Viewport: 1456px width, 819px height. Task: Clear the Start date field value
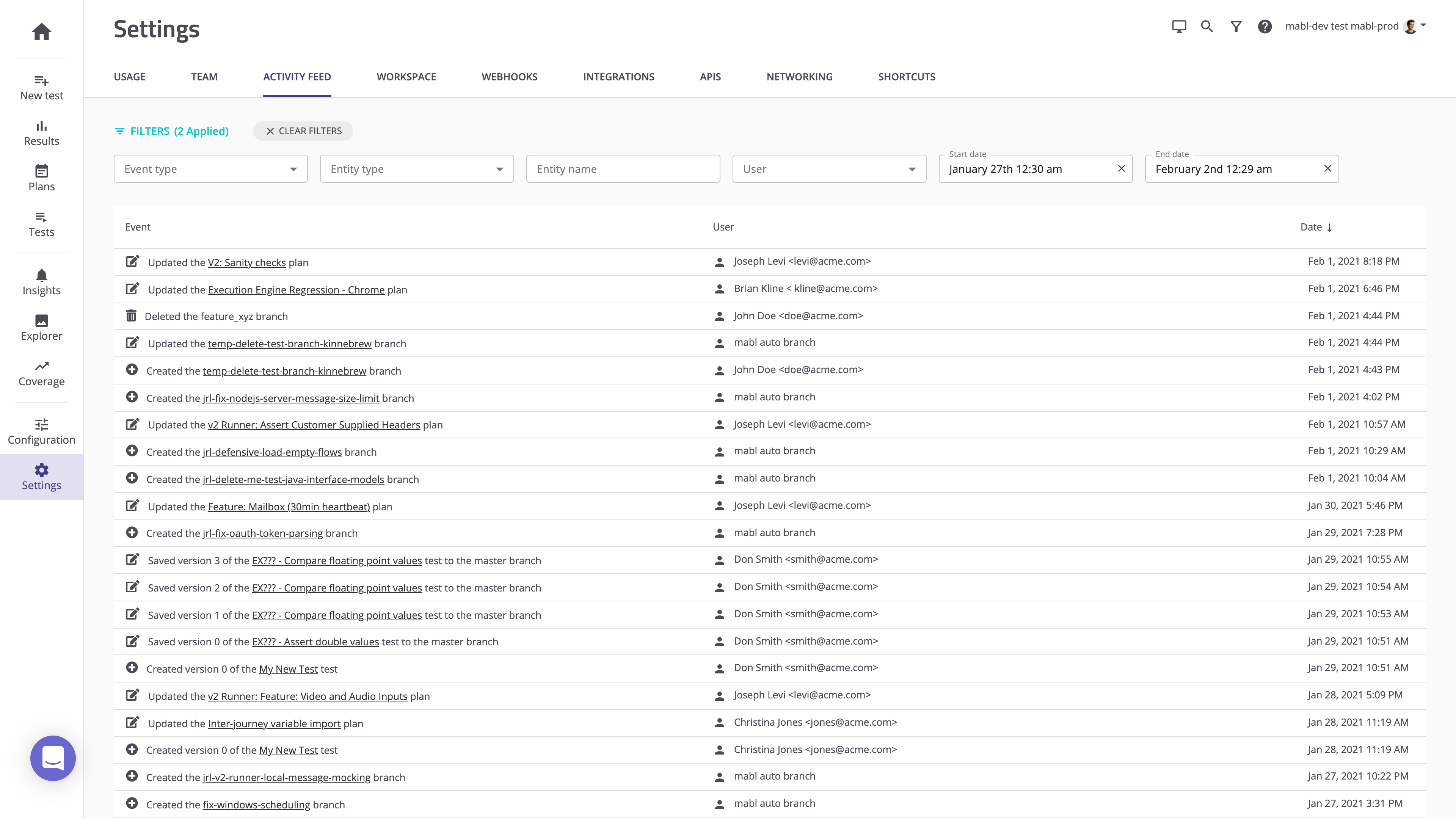click(1122, 168)
